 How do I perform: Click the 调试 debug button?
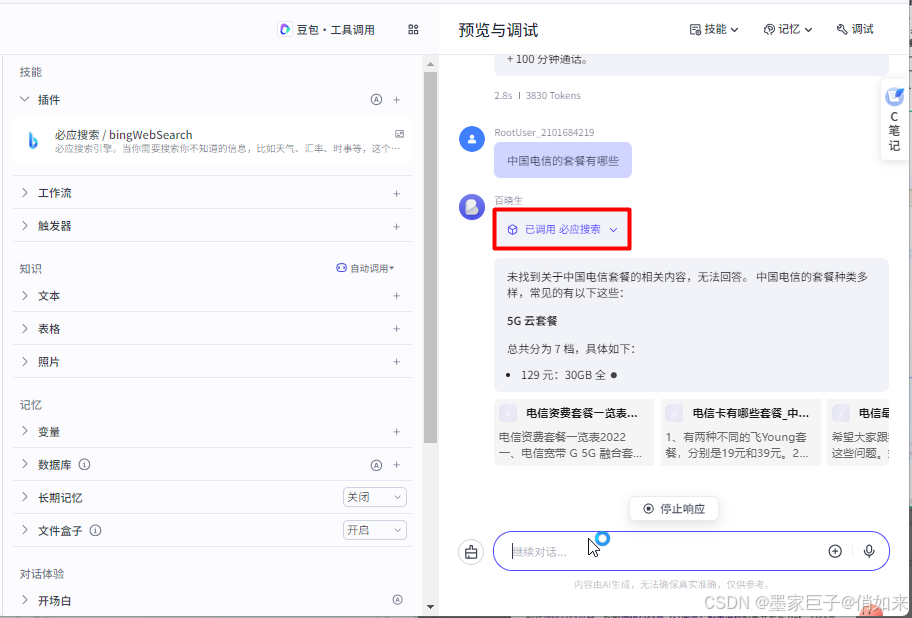coord(855,30)
